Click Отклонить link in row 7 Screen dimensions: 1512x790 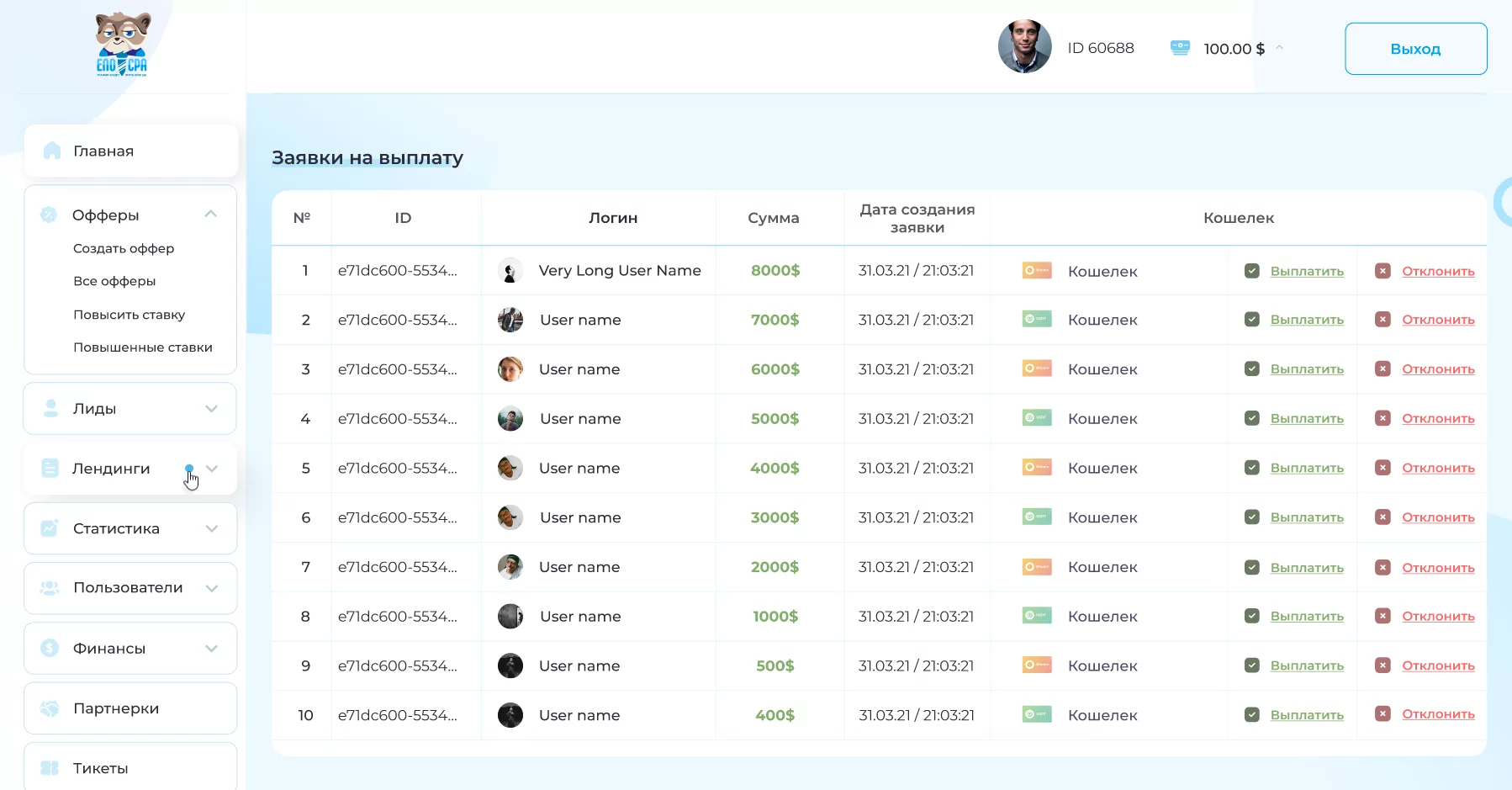point(1438,567)
